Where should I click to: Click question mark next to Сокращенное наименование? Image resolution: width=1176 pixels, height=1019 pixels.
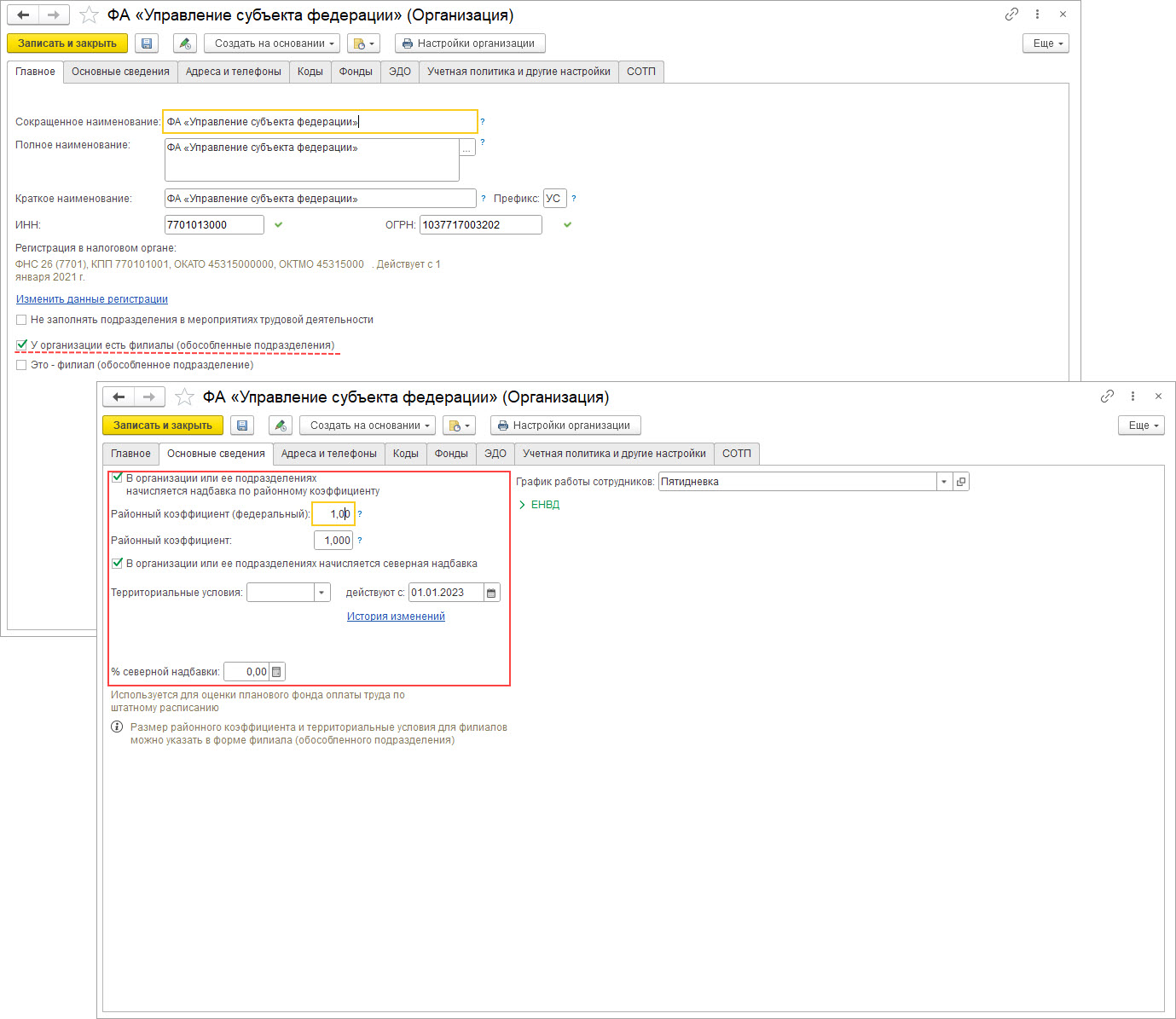[x=483, y=122]
